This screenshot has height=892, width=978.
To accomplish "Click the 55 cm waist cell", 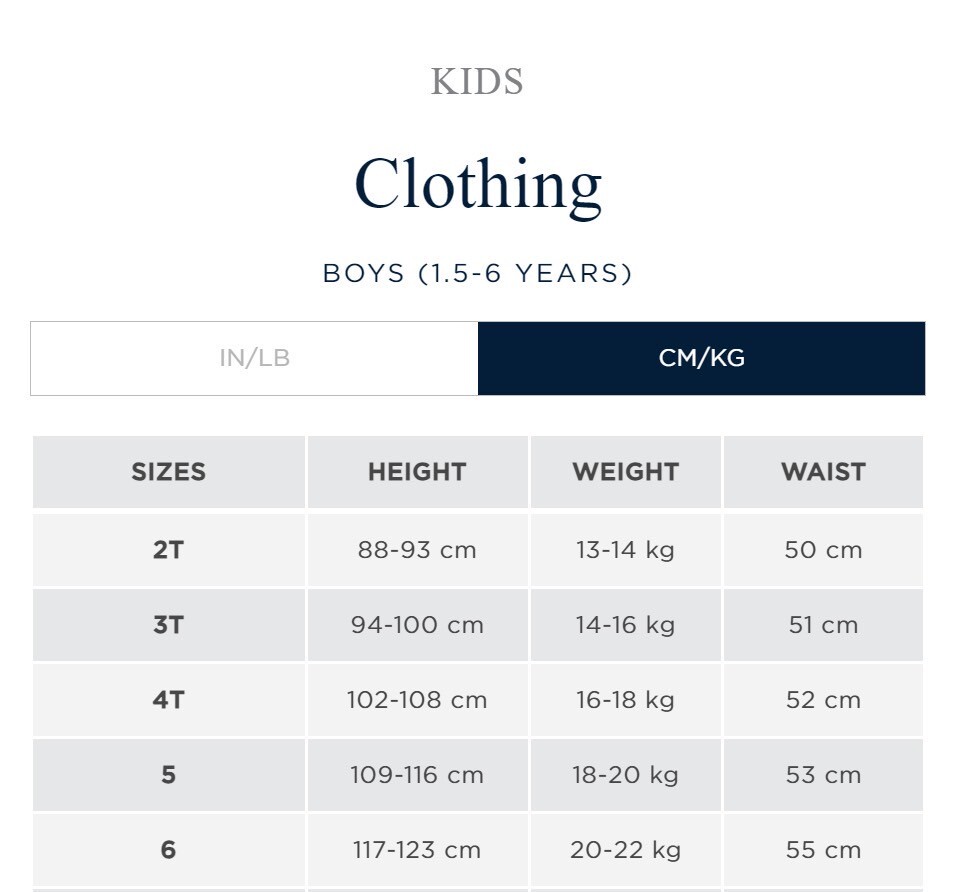I will tap(823, 850).
